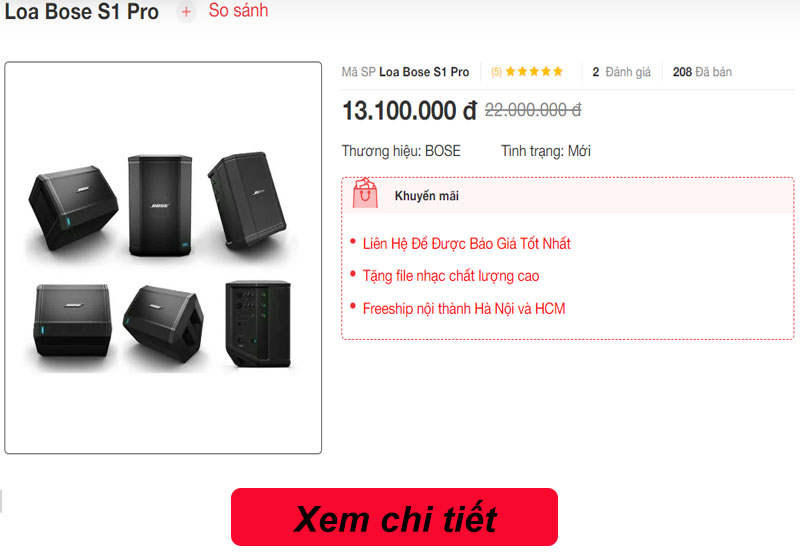Click the bottom-left horizontal speaker image
The image size is (800, 558).
click(73, 320)
